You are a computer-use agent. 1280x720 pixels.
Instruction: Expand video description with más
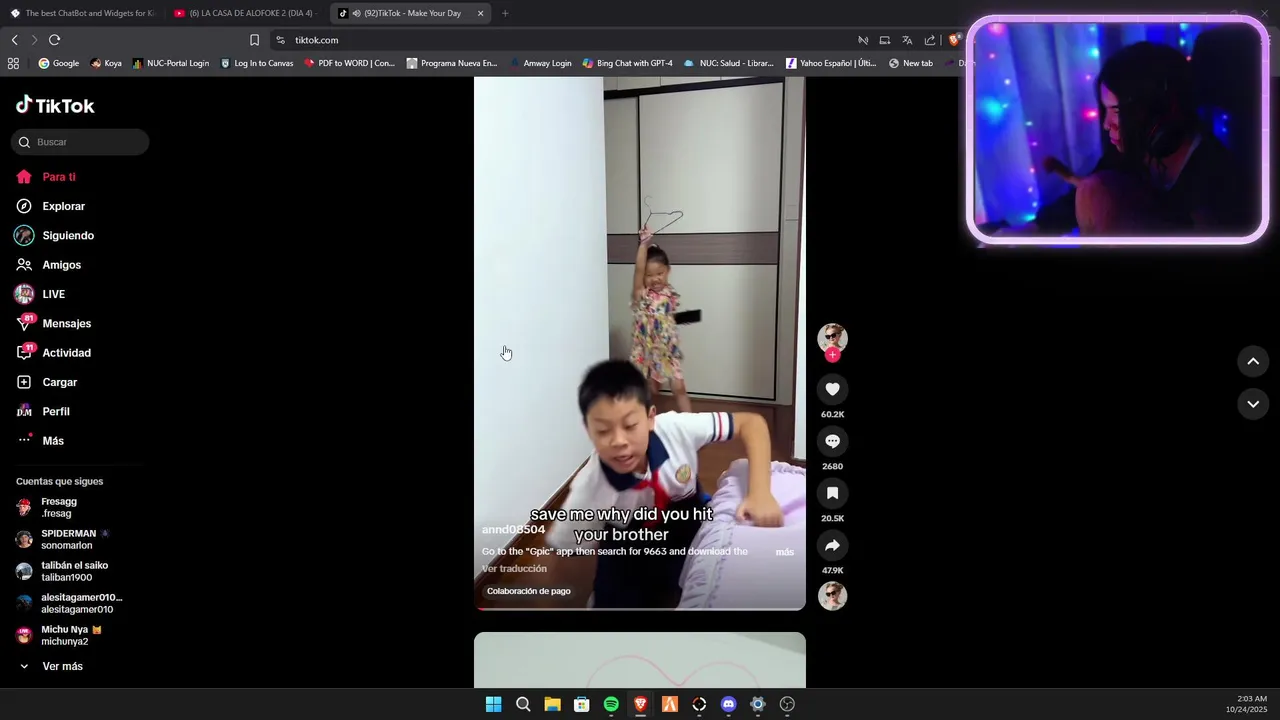point(784,552)
